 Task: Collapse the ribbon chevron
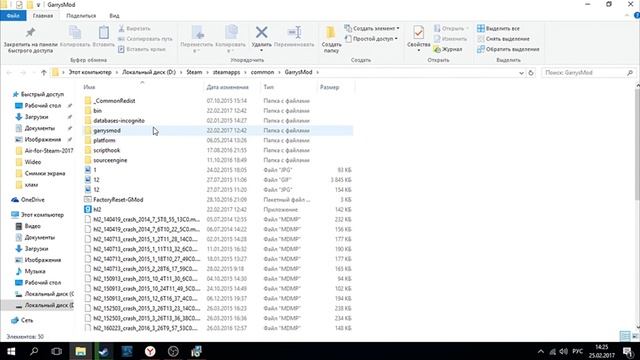click(x=627, y=16)
